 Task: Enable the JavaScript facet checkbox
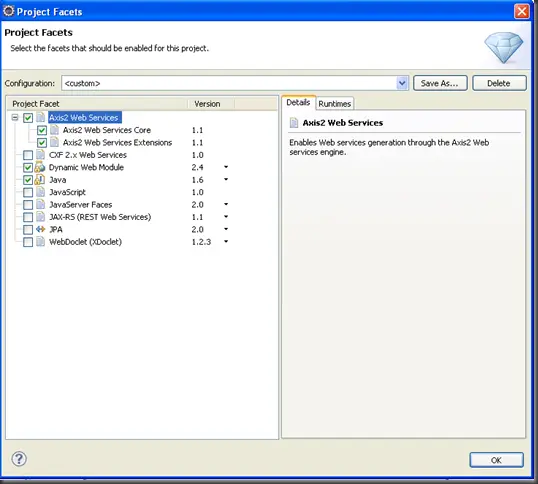[x=28, y=192]
